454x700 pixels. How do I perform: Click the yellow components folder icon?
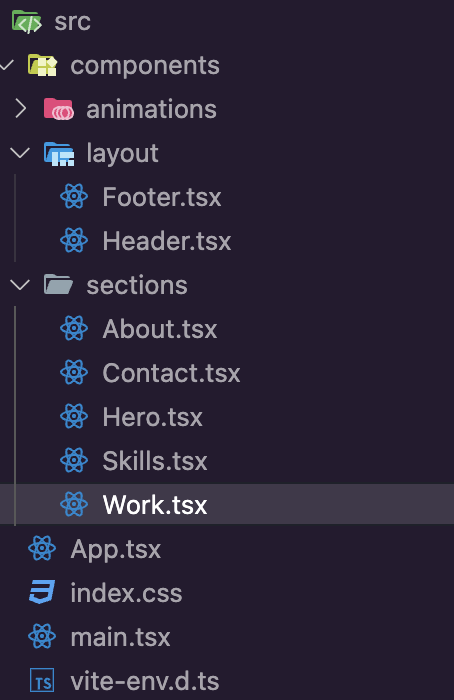(42, 65)
